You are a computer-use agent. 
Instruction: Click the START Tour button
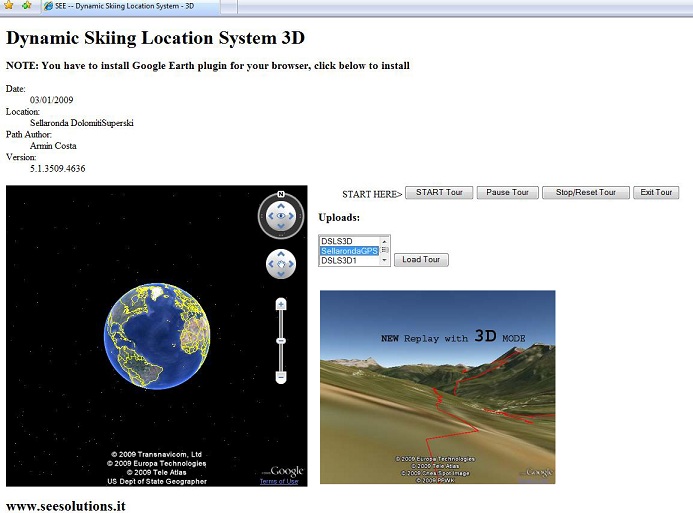point(439,193)
